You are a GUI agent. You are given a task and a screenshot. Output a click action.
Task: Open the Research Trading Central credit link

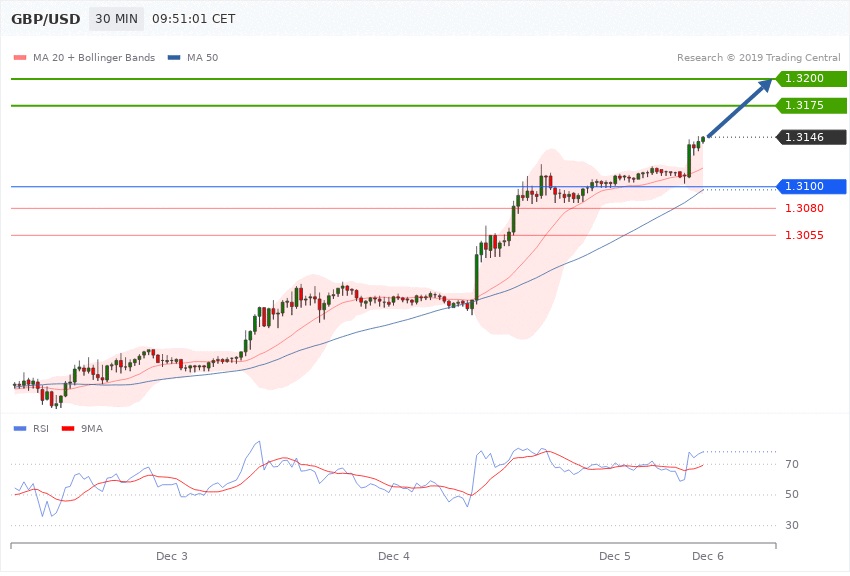(x=758, y=58)
